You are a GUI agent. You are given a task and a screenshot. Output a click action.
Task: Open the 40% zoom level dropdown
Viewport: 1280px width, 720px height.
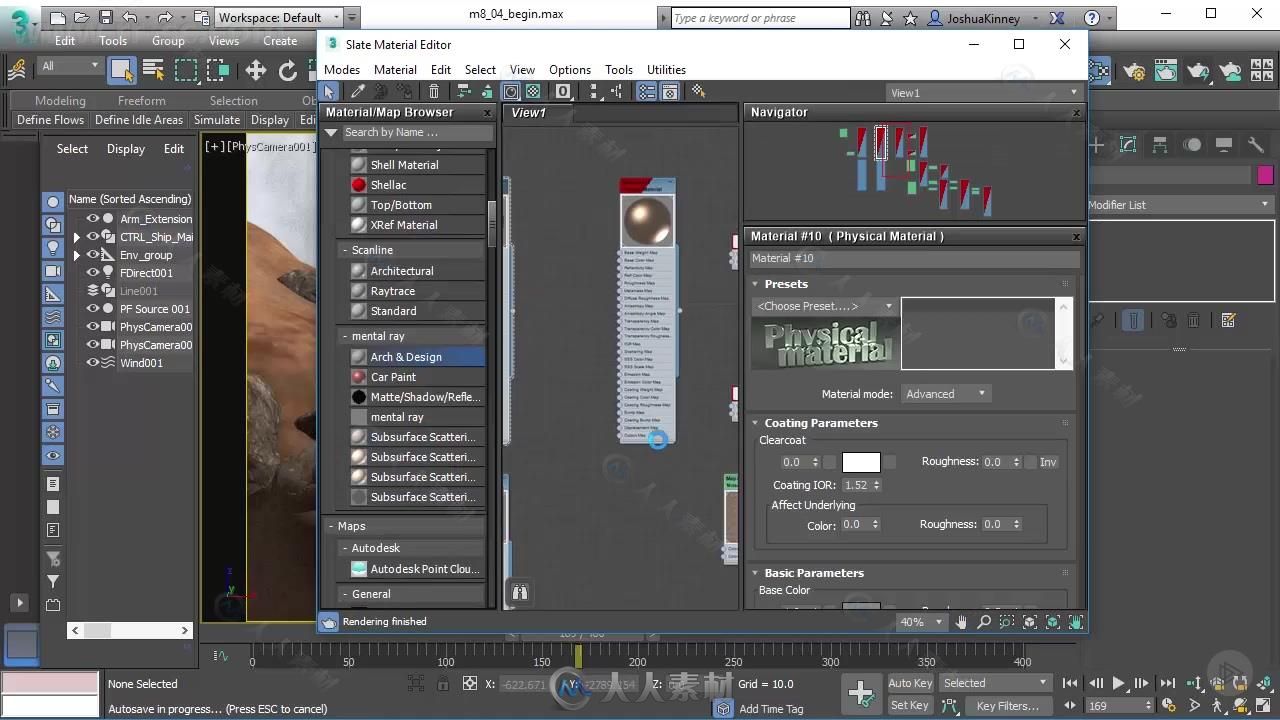[922, 621]
